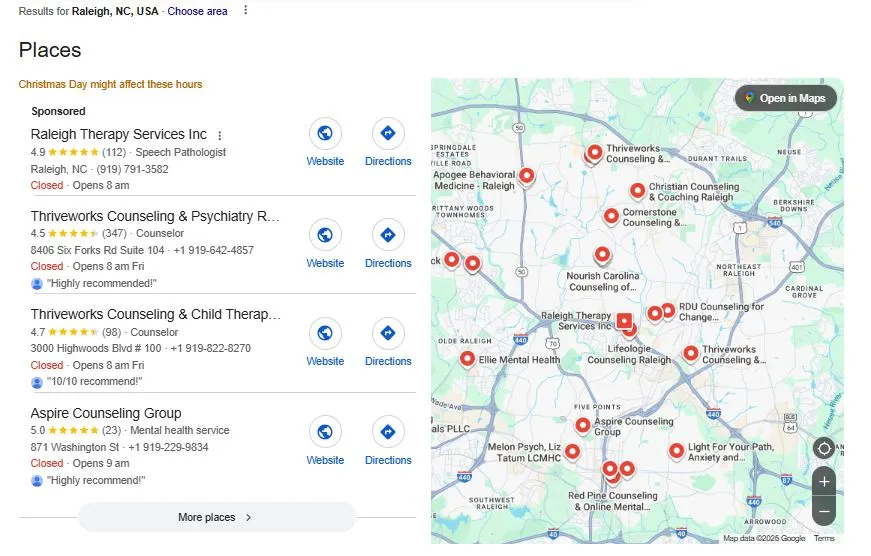This screenshot has height=556, width=871.
Task: Select Cornerstone Counseling map pin
Action: click(611, 216)
